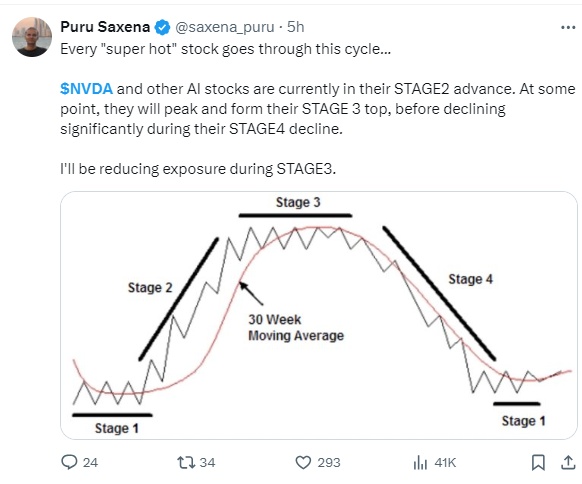
Task: Click the 41K views count
Action: coord(445,463)
